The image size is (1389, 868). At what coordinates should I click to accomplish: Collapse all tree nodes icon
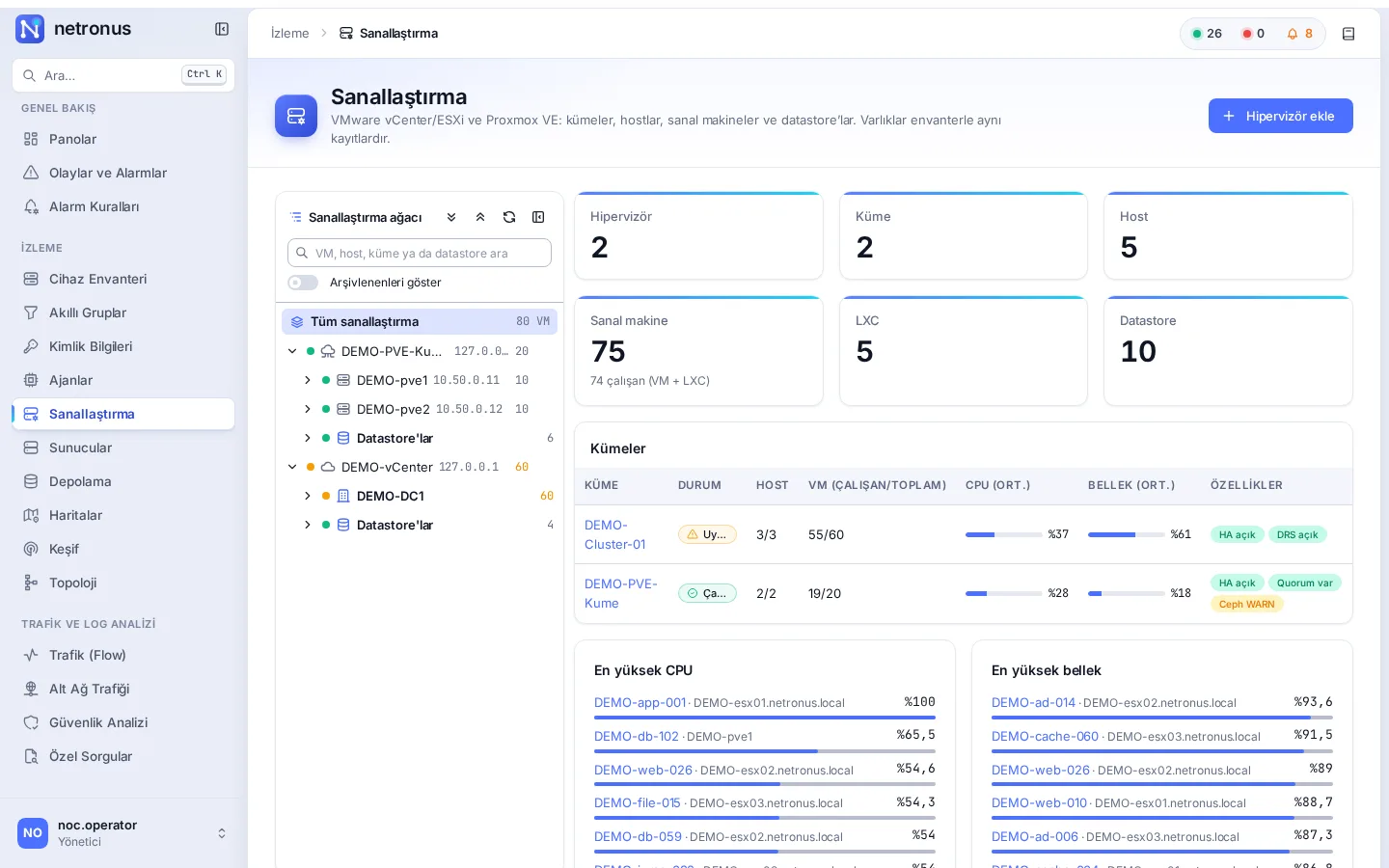(x=480, y=217)
